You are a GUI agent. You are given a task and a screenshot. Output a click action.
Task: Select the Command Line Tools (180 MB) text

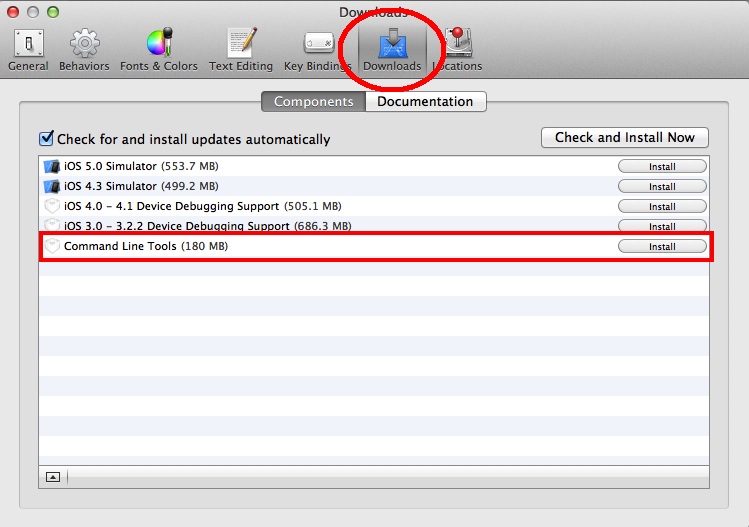point(146,246)
